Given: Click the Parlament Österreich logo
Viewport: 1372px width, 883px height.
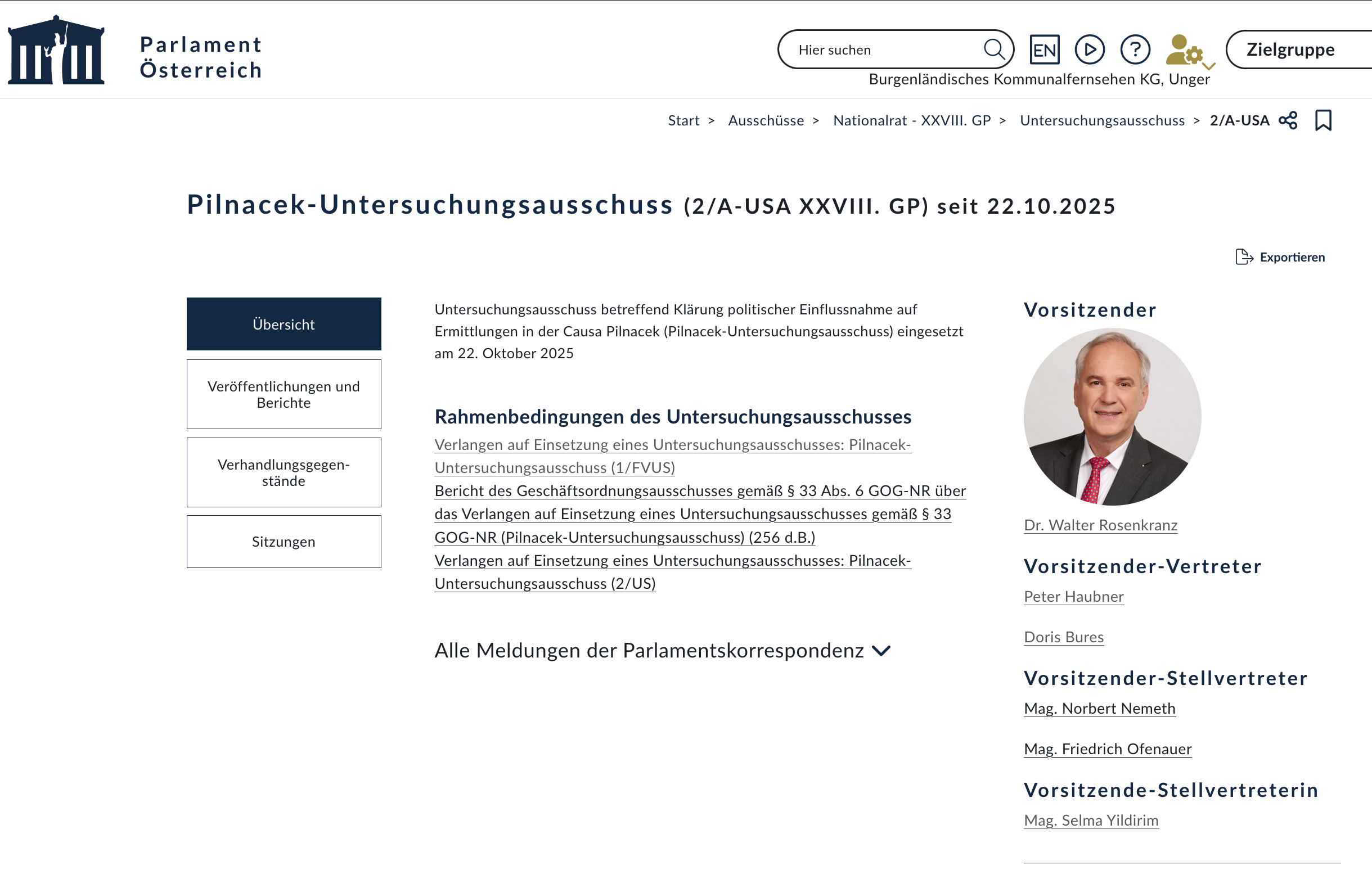Looking at the screenshot, I should pos(56,51).
